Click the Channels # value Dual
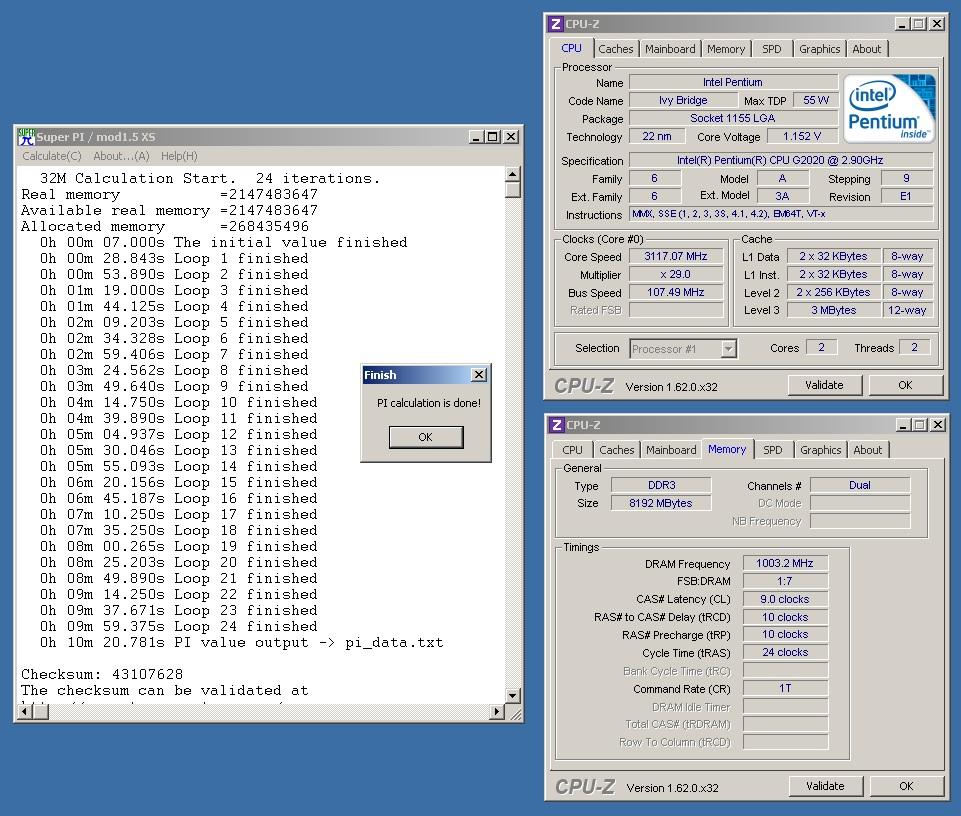961x816 pixels. [860, 486]
